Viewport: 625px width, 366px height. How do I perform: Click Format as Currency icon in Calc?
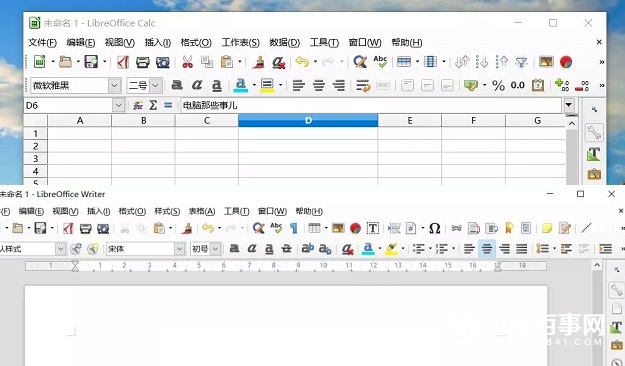click(x=471, y=85)
